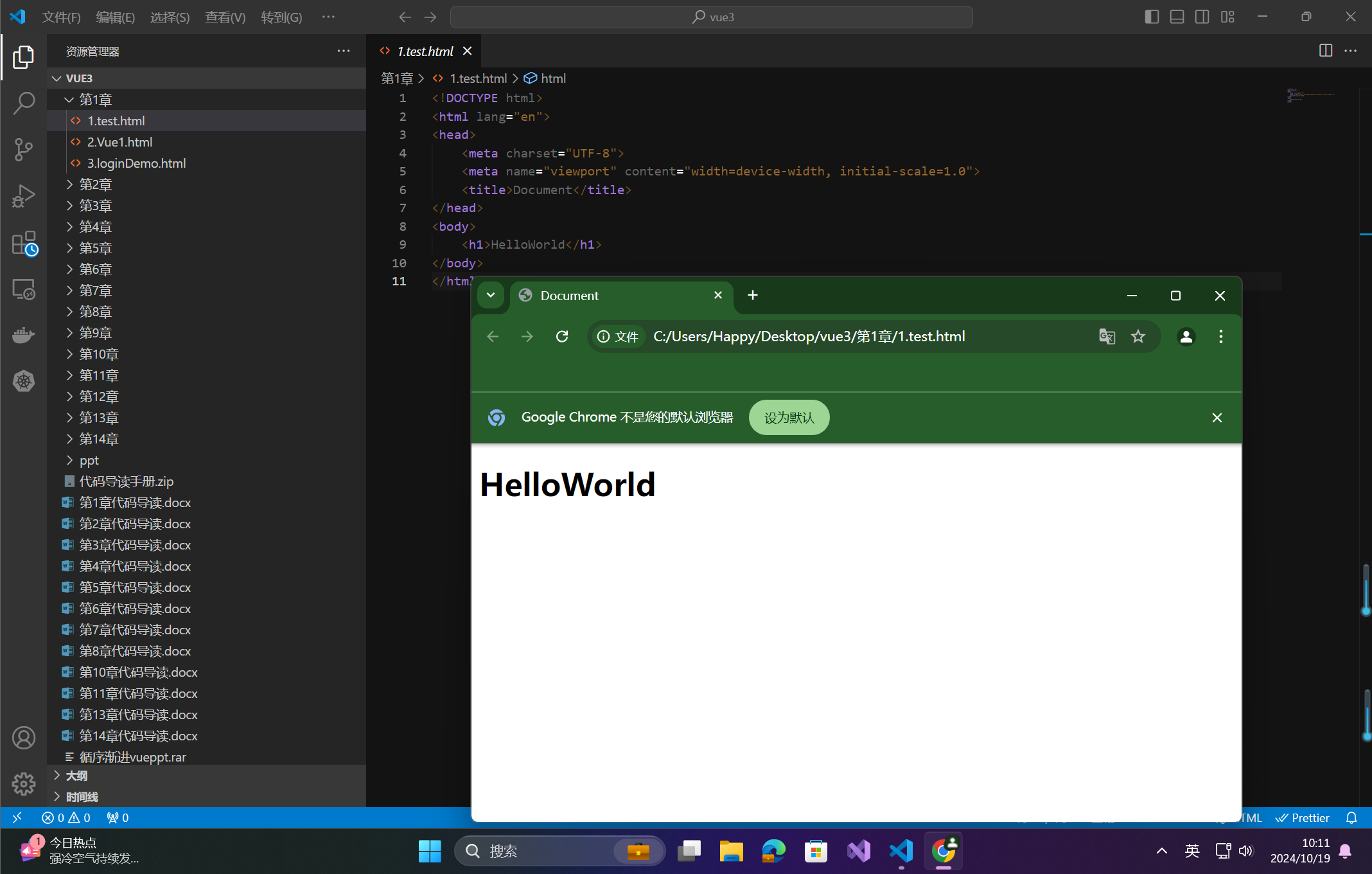
Task: Click the 设为默认 button
Action: pos(789,418)
